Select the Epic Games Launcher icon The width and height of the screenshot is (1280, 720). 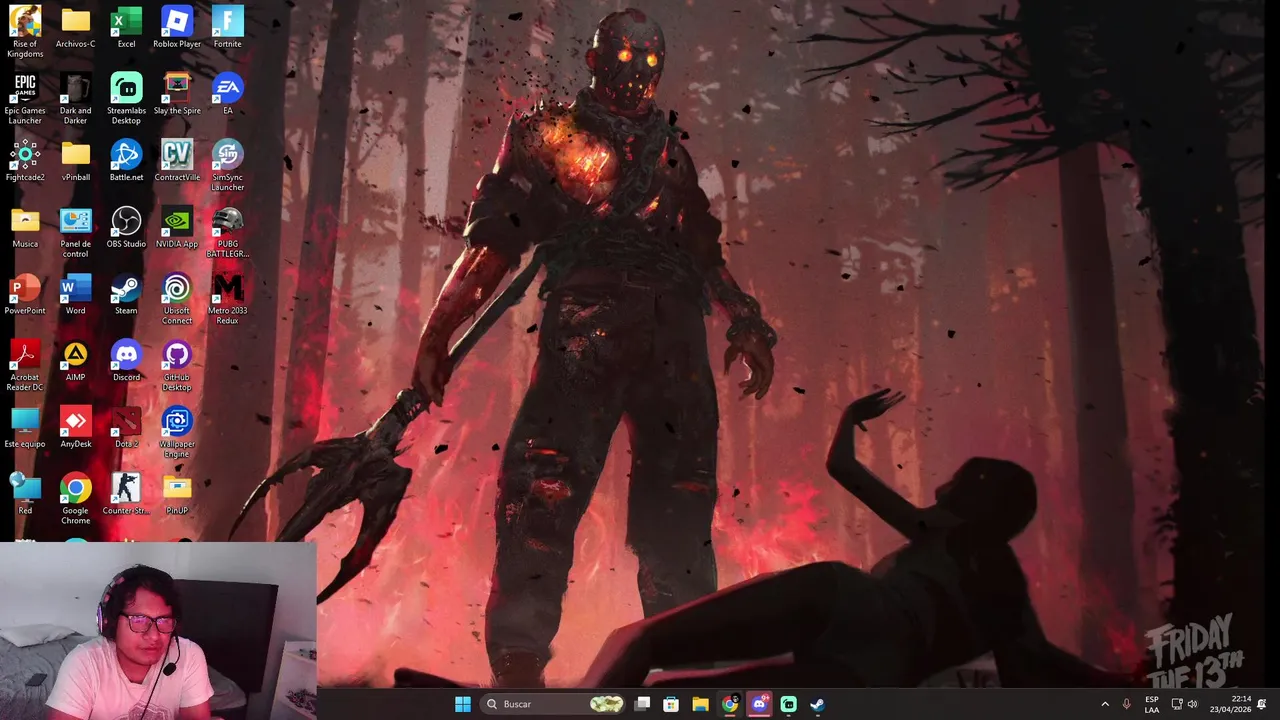(25, 98)
